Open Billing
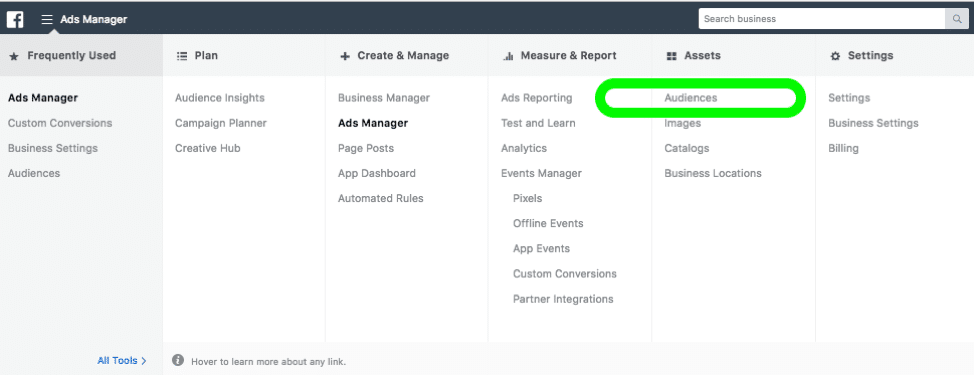The image size is (974, 375). (844, 148)
